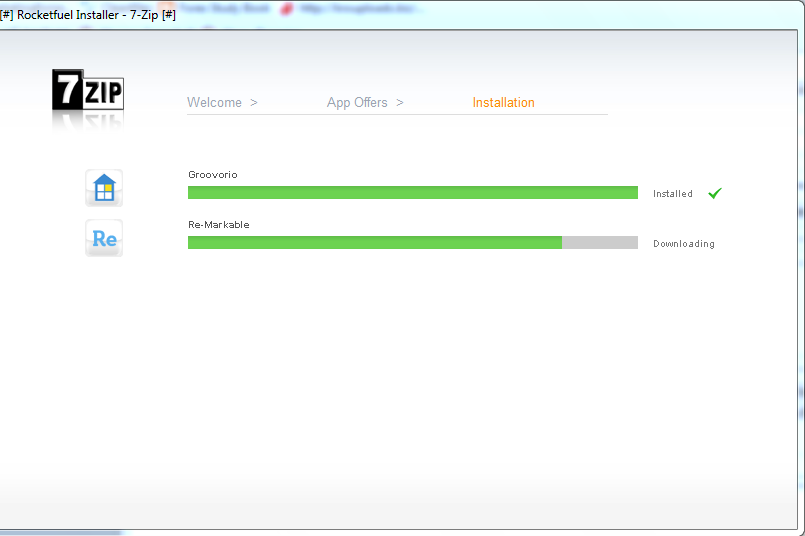
Task: Go to the Welcome step
Action: tap(214, 103)
